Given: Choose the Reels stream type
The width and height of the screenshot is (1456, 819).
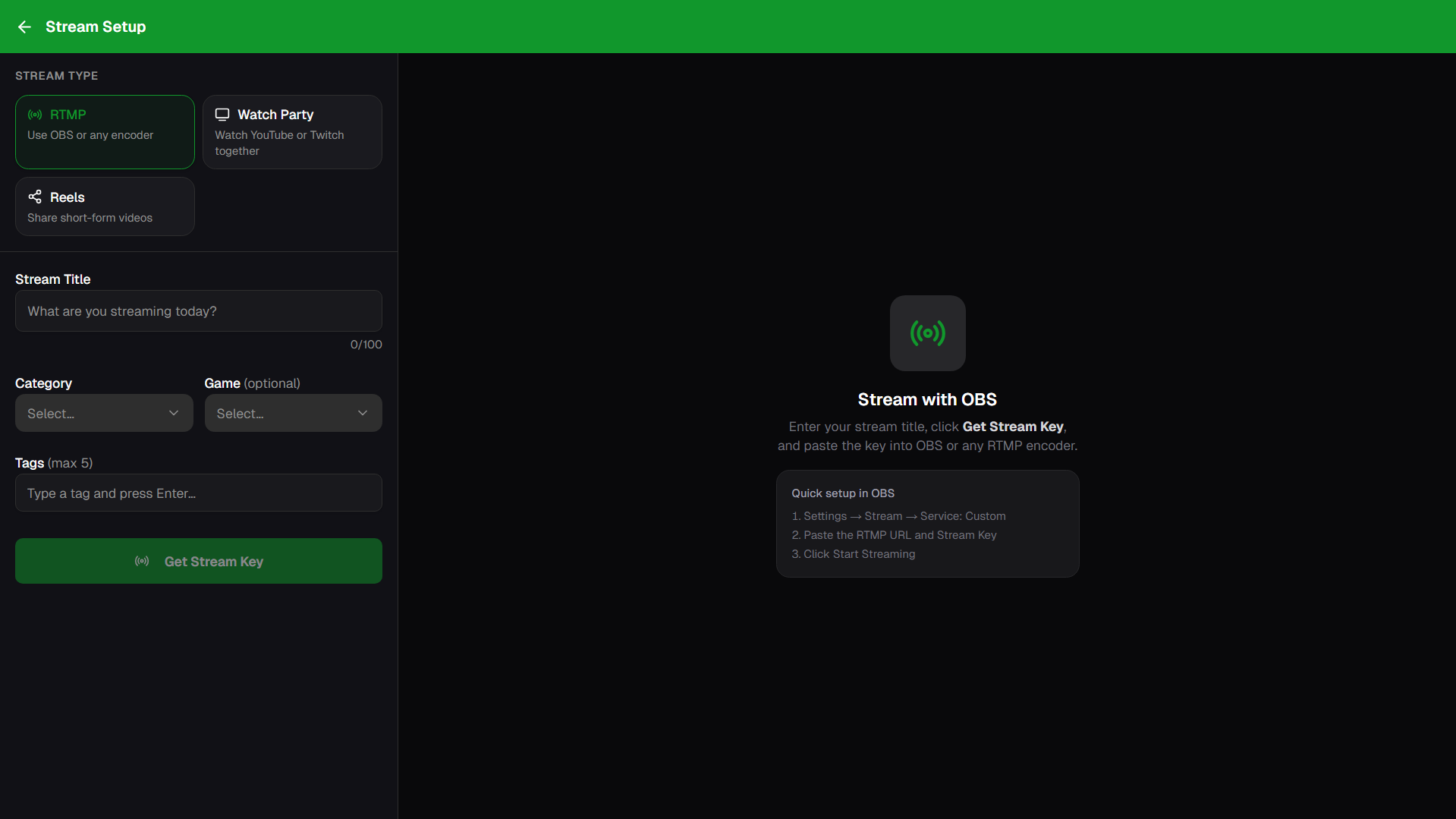Looking at the screenshot, I should point(104,206).
